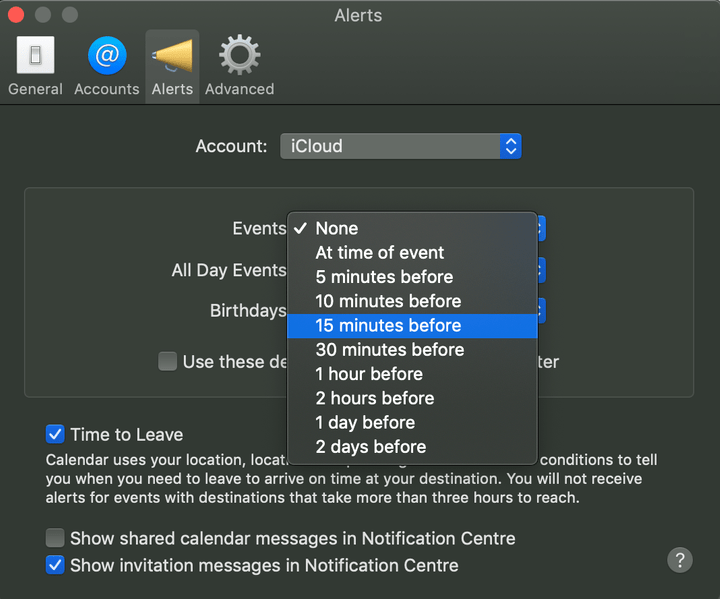
Task: Select 2 hours before option
Action: [x=412, y=398]
